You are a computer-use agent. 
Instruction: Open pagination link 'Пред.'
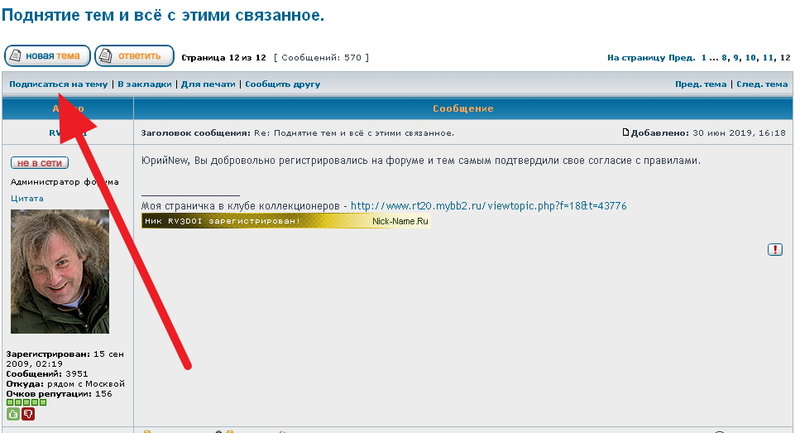(x=682, y=58)
